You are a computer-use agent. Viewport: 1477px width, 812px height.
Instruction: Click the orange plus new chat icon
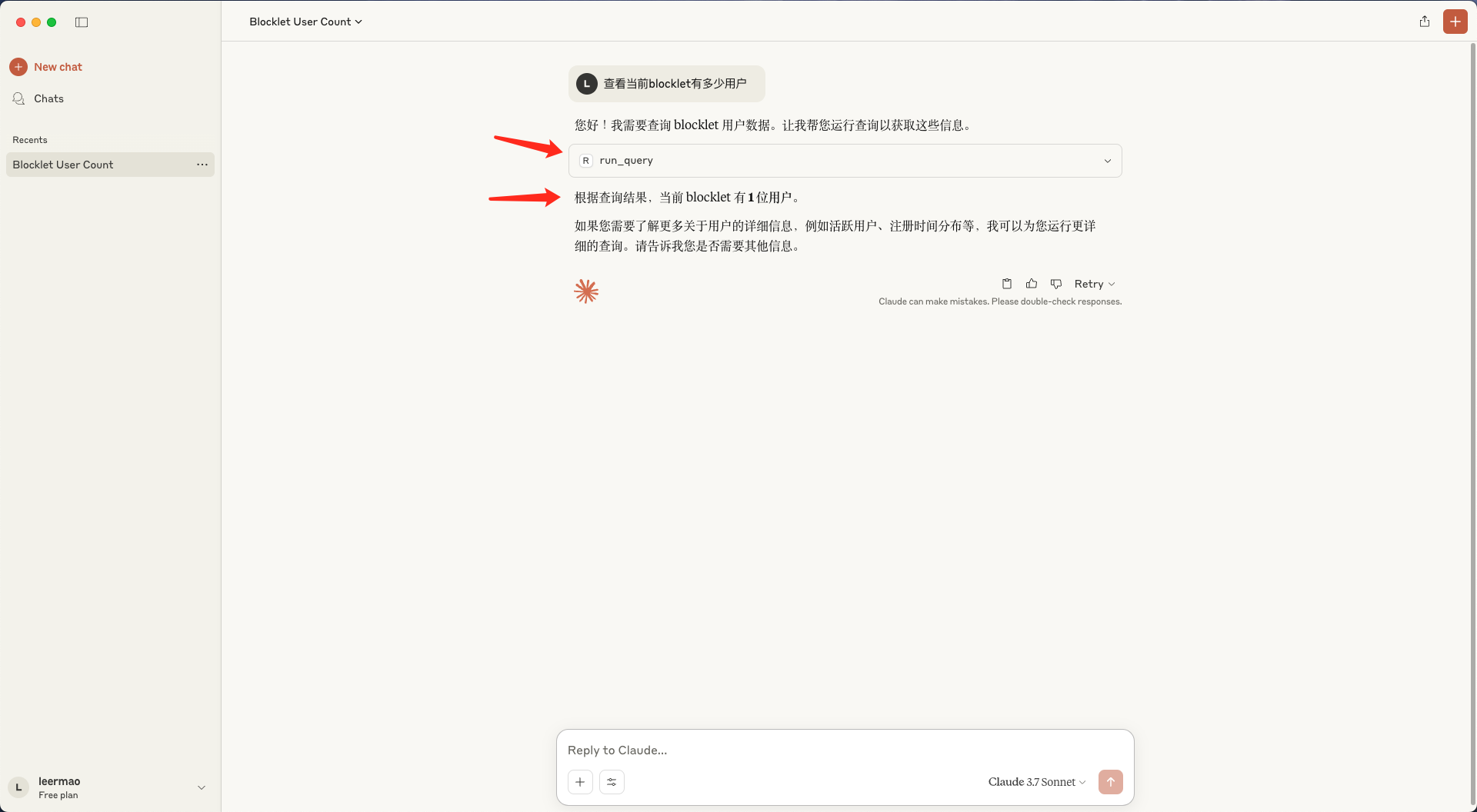(1455, 22)
